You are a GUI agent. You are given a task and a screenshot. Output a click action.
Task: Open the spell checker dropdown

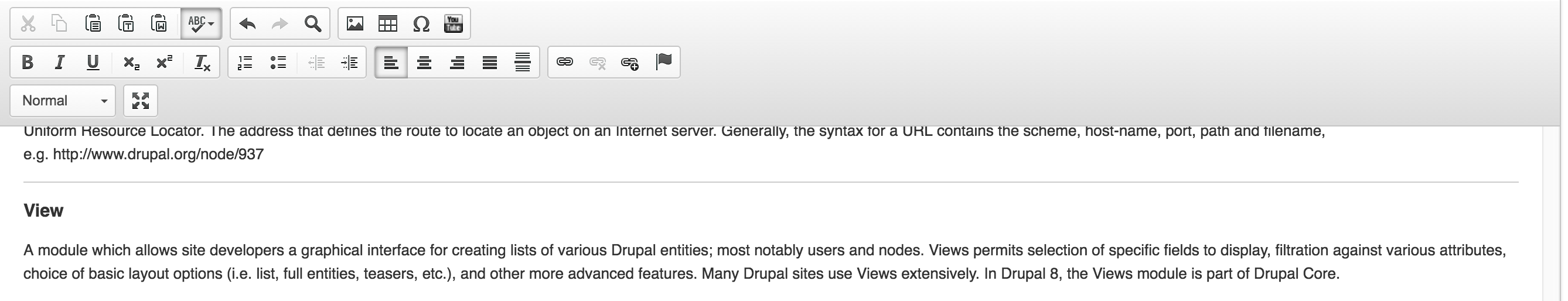201,23
